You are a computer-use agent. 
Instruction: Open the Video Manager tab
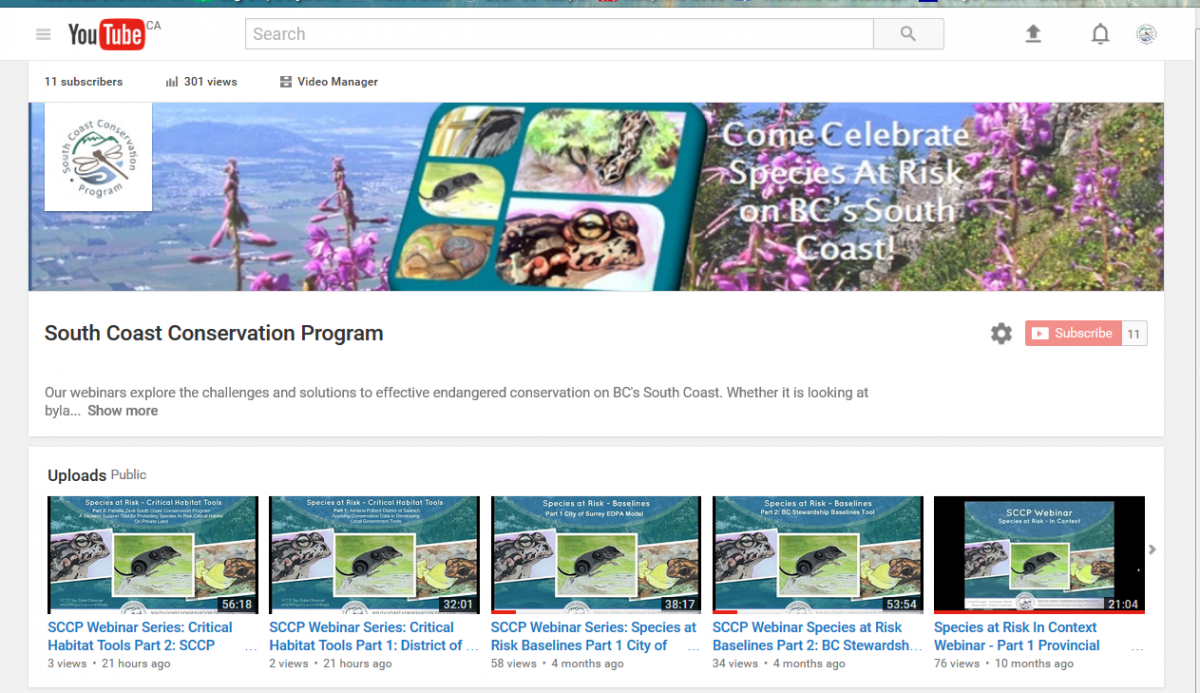(329, 82)
